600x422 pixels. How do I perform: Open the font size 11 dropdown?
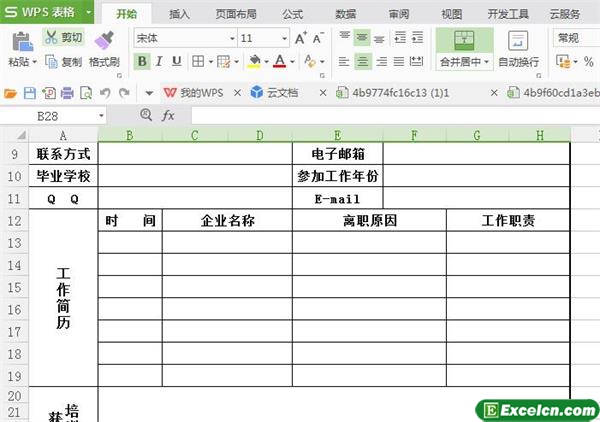(x=284, y=39)
